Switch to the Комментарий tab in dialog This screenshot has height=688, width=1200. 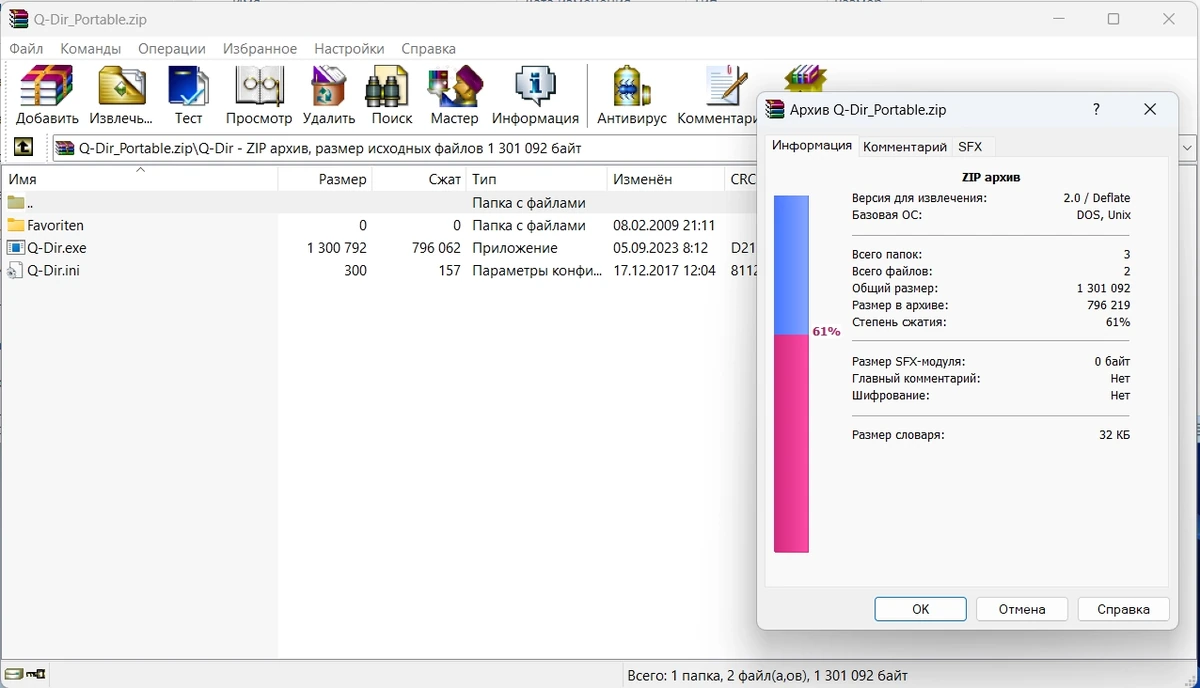[905, 147]
